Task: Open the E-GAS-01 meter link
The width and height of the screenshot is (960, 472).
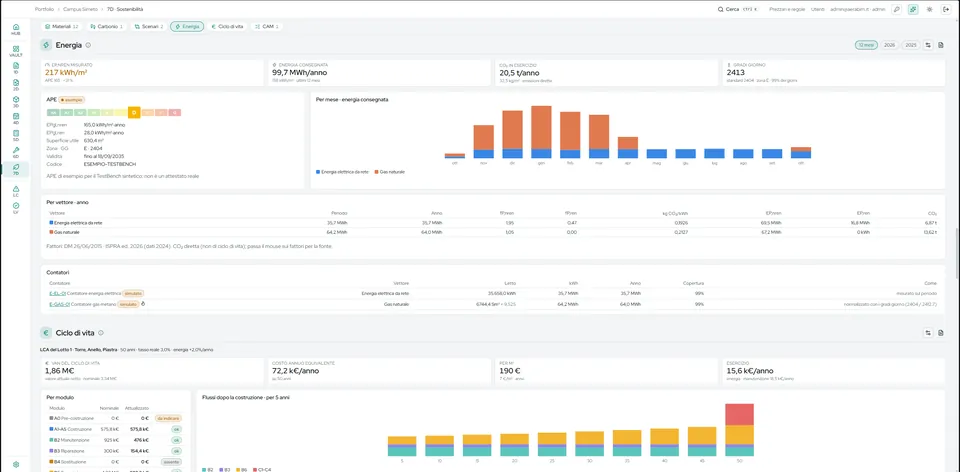Action: (59, 304)
